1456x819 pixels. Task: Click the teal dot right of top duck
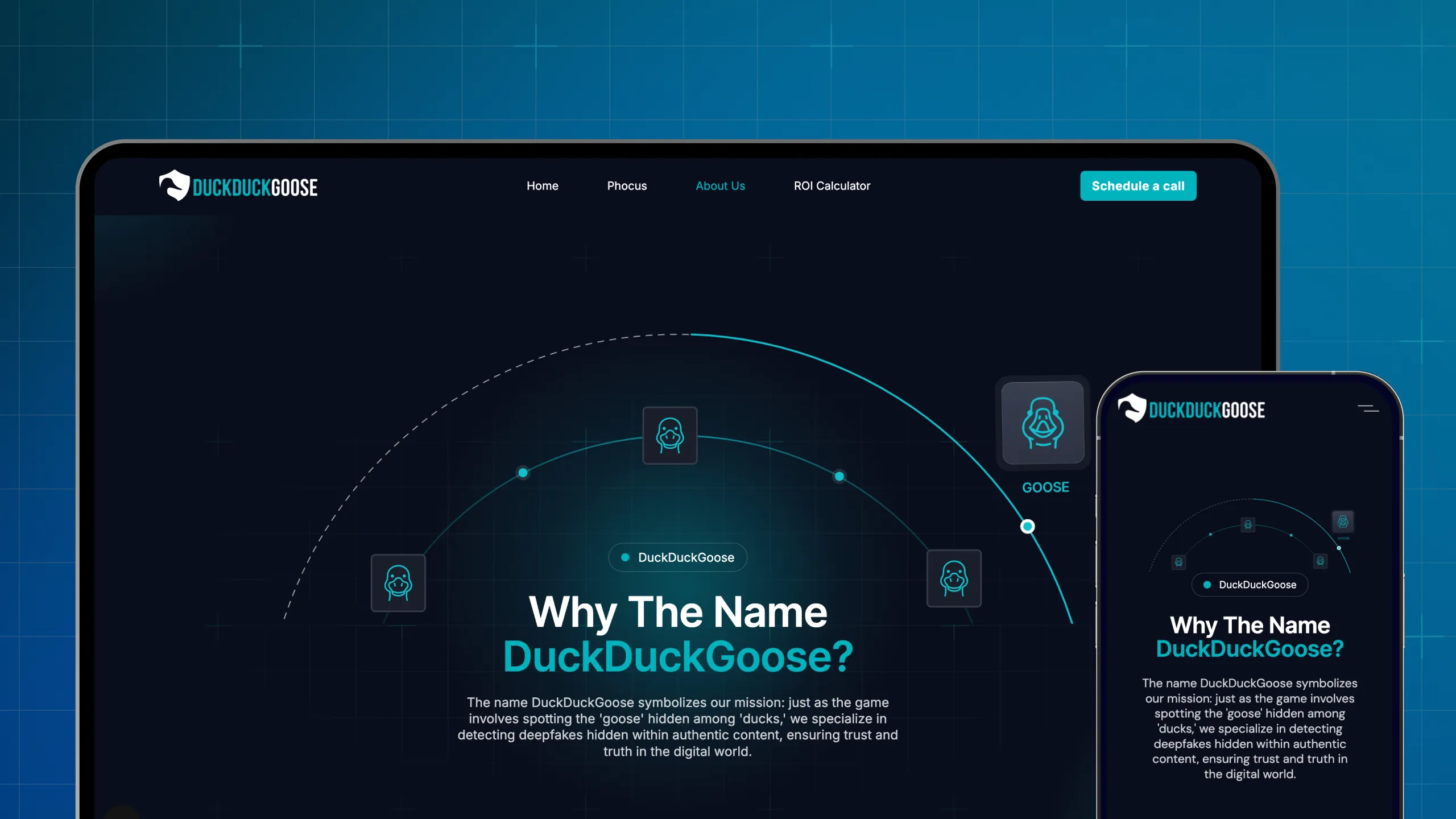point(839,477)
